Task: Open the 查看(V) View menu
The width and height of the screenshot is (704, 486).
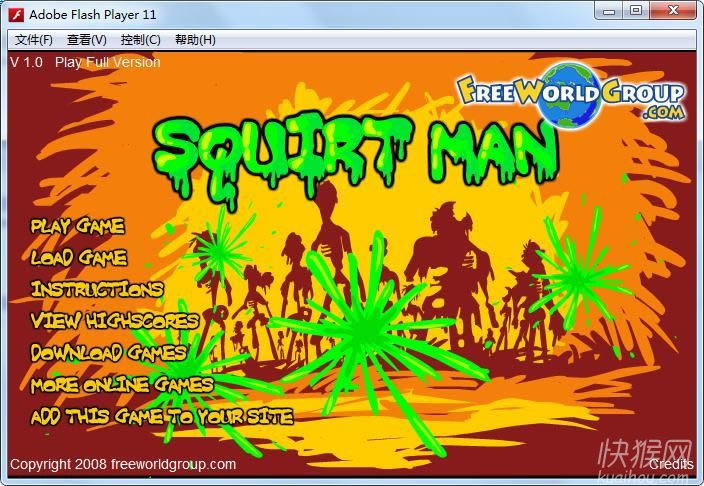Action: (87, 40)
